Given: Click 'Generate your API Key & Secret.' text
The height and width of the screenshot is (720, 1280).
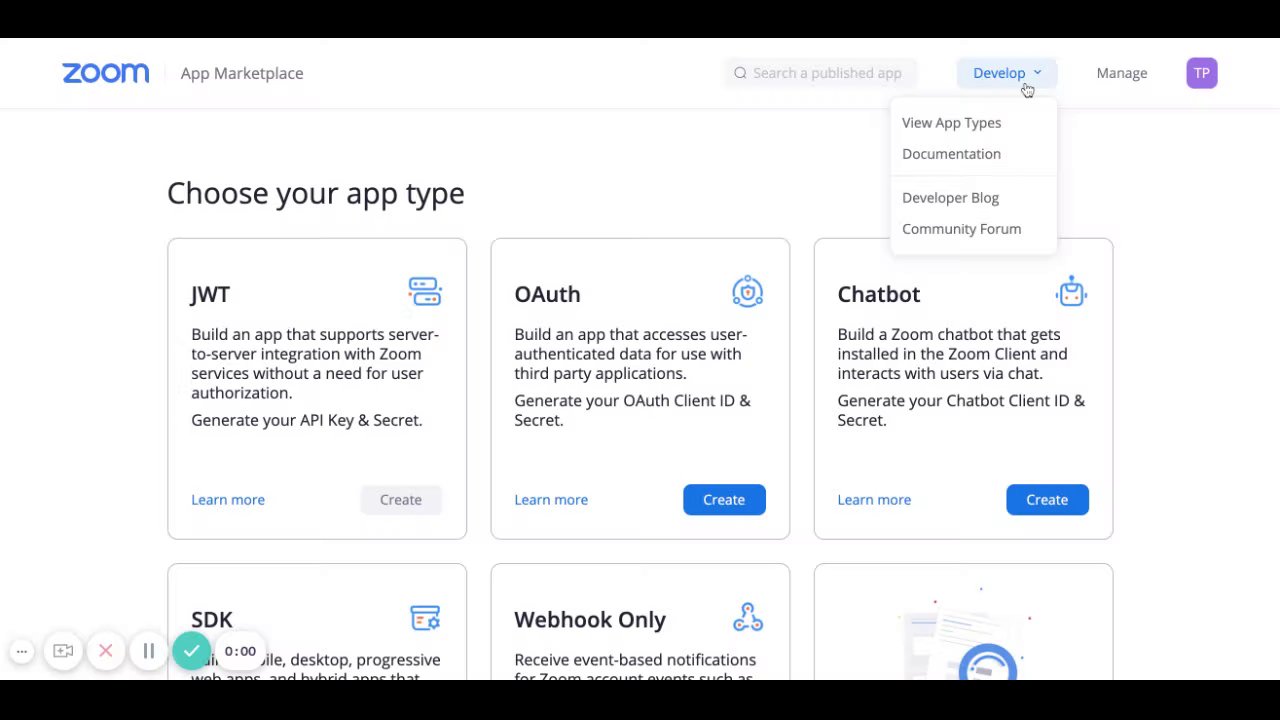Looking at the screenshot, I should point(306,420).
